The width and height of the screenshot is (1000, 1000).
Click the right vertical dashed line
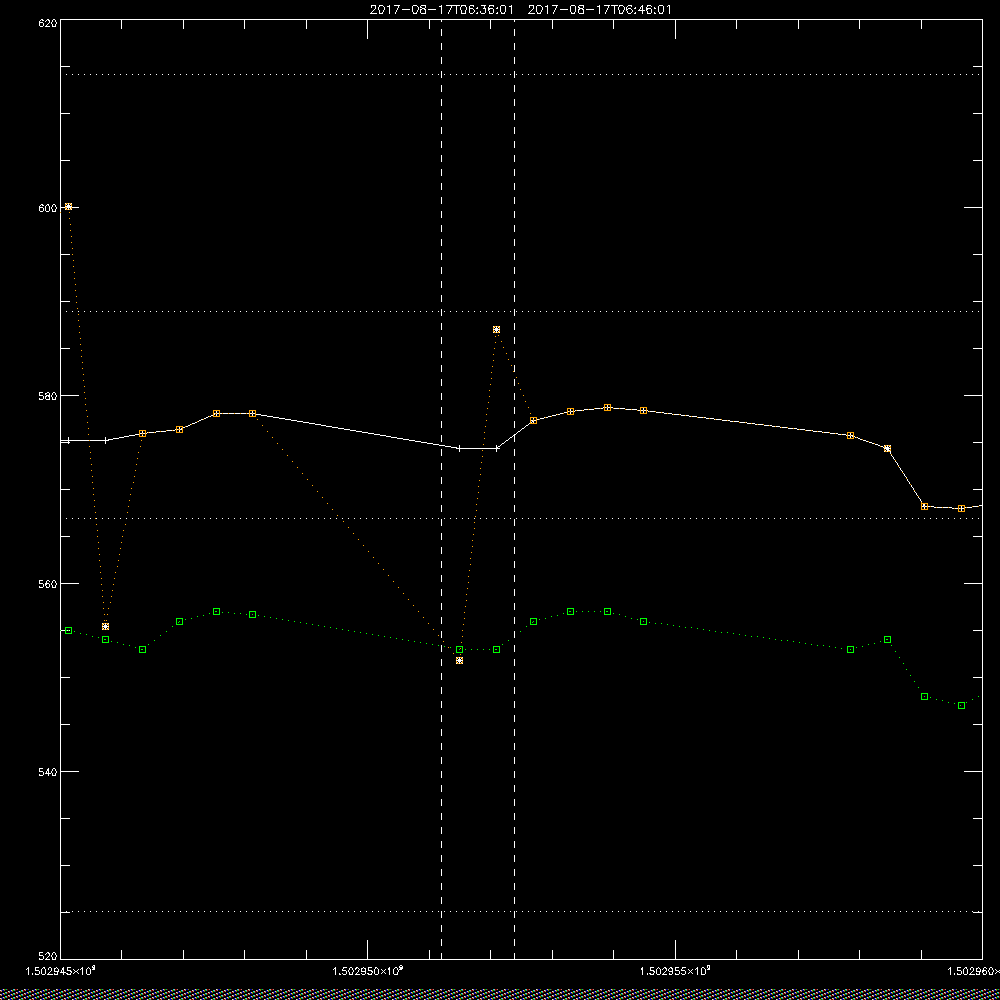pyautogui.click(x=514, y=489)
